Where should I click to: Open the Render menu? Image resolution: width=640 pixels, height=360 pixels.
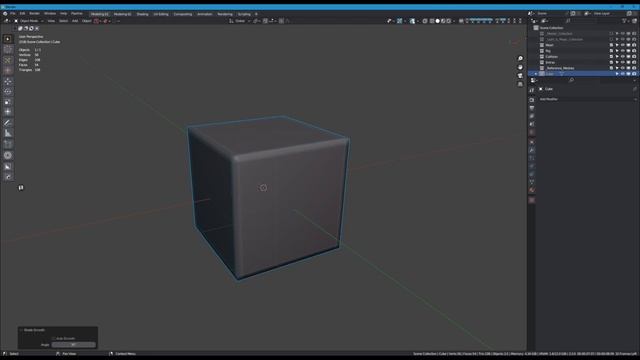[35, 13]
